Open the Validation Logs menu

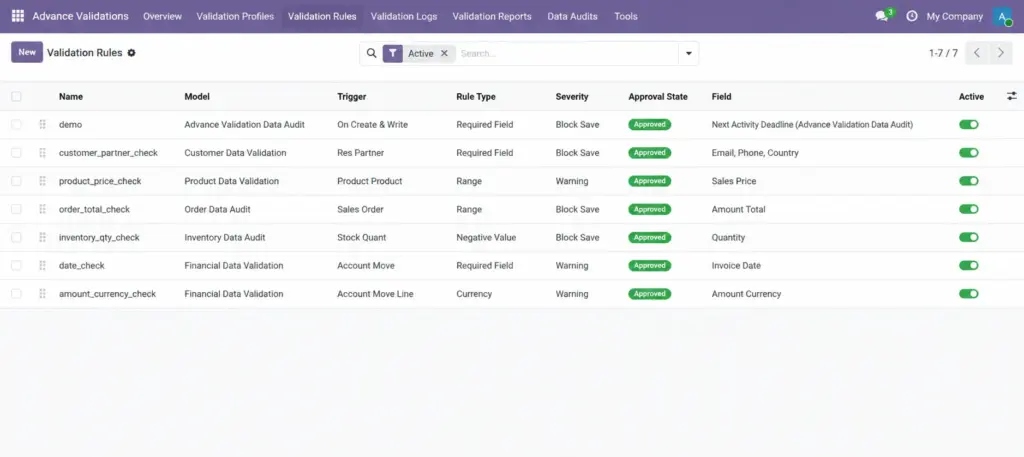(x=404, y=16)
